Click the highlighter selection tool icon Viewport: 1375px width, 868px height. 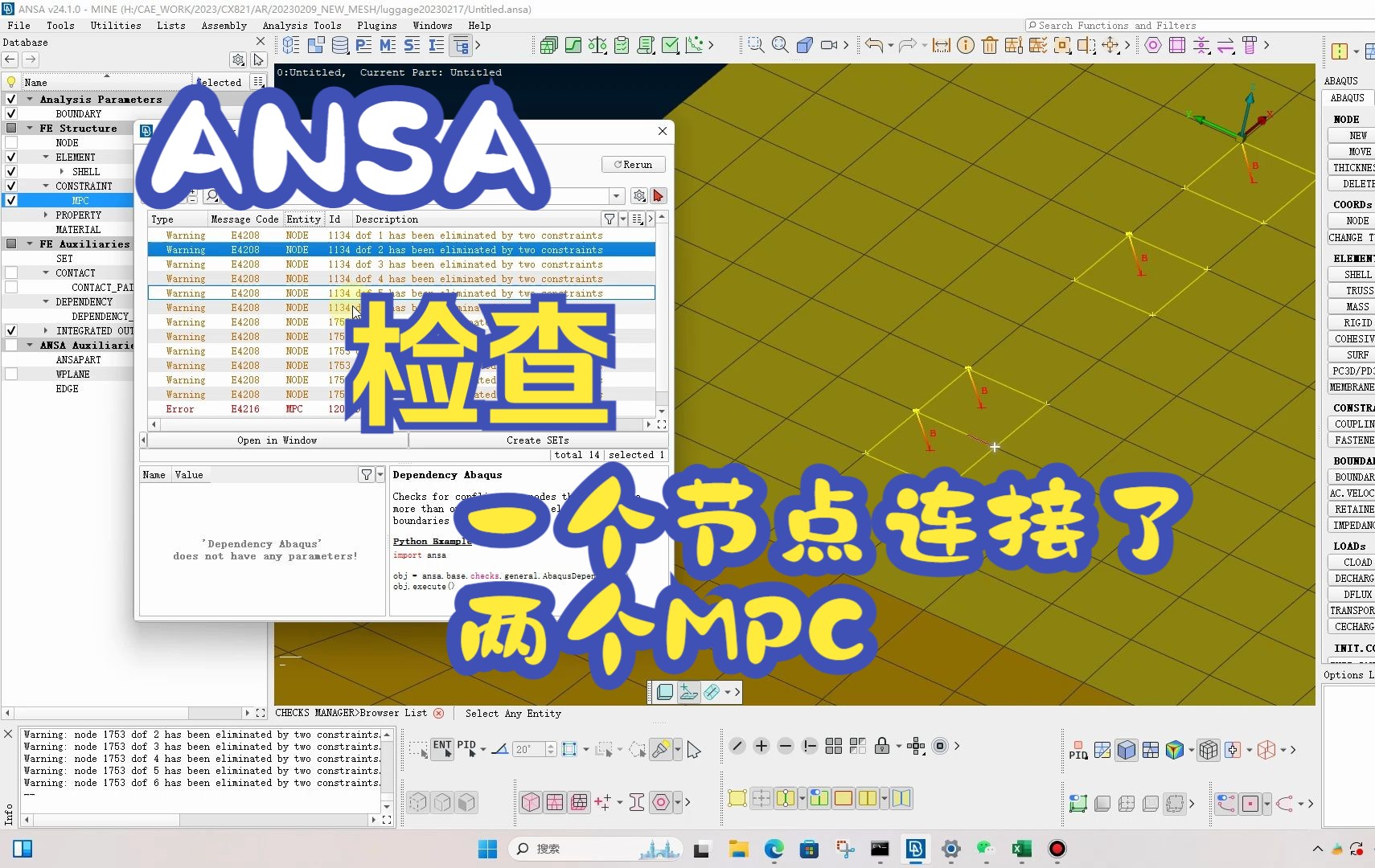click(661, 750)
